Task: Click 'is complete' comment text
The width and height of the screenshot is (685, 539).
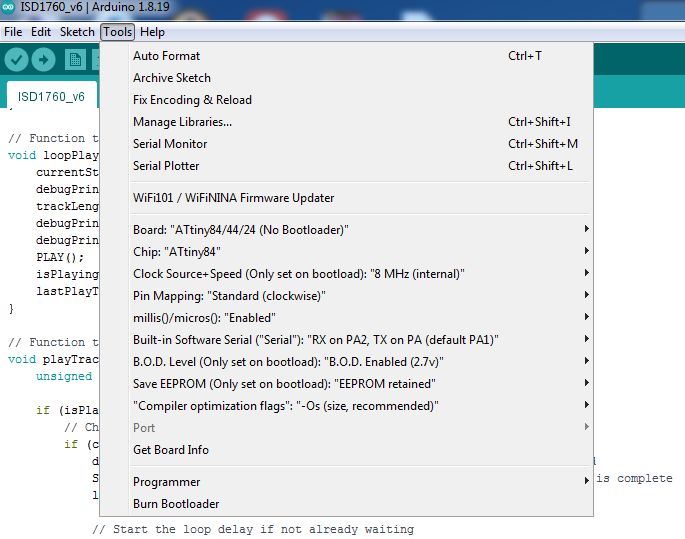Action: 634,478
